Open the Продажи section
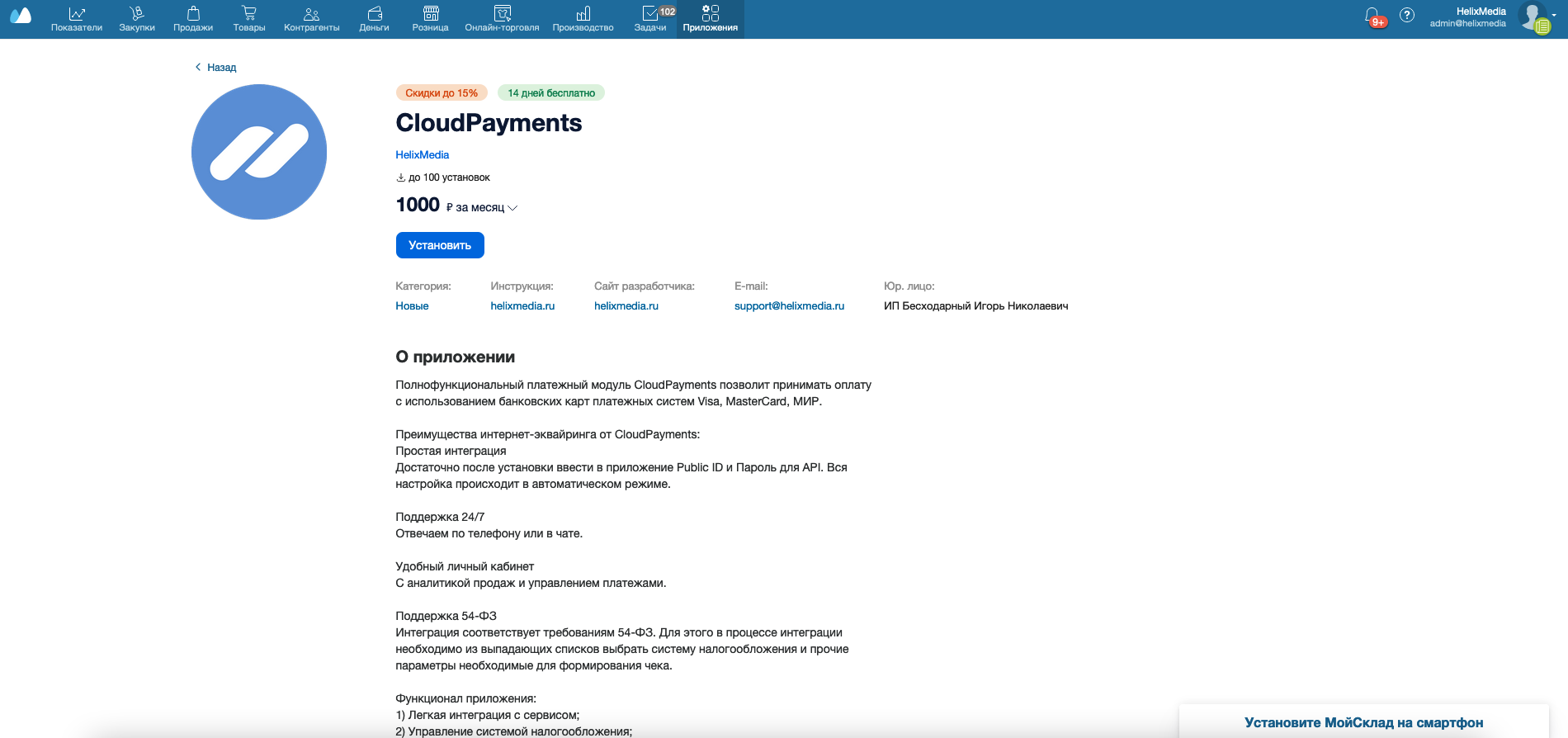 (193, 19)
